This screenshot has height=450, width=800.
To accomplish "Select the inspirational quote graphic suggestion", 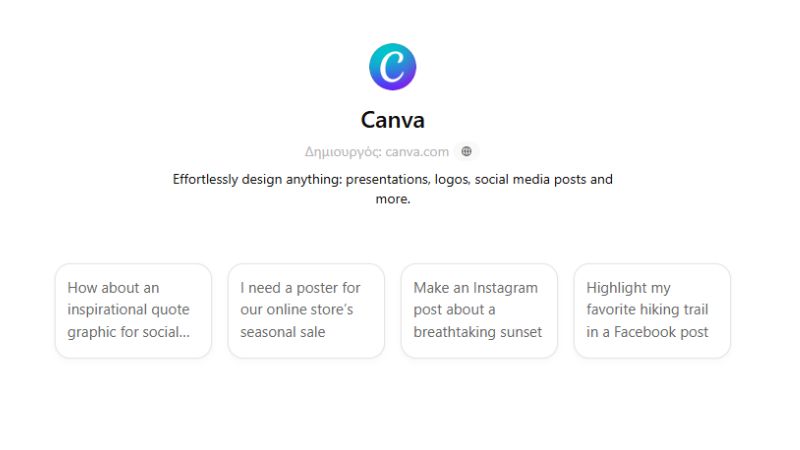I will point(133,311).
